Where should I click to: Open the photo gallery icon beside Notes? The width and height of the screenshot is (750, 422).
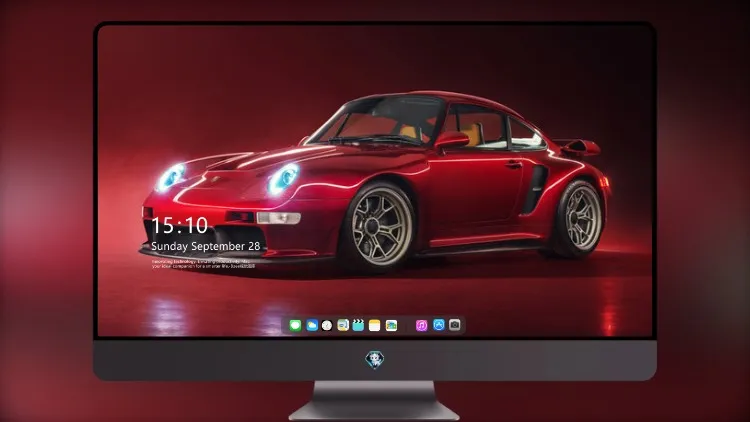391,325
